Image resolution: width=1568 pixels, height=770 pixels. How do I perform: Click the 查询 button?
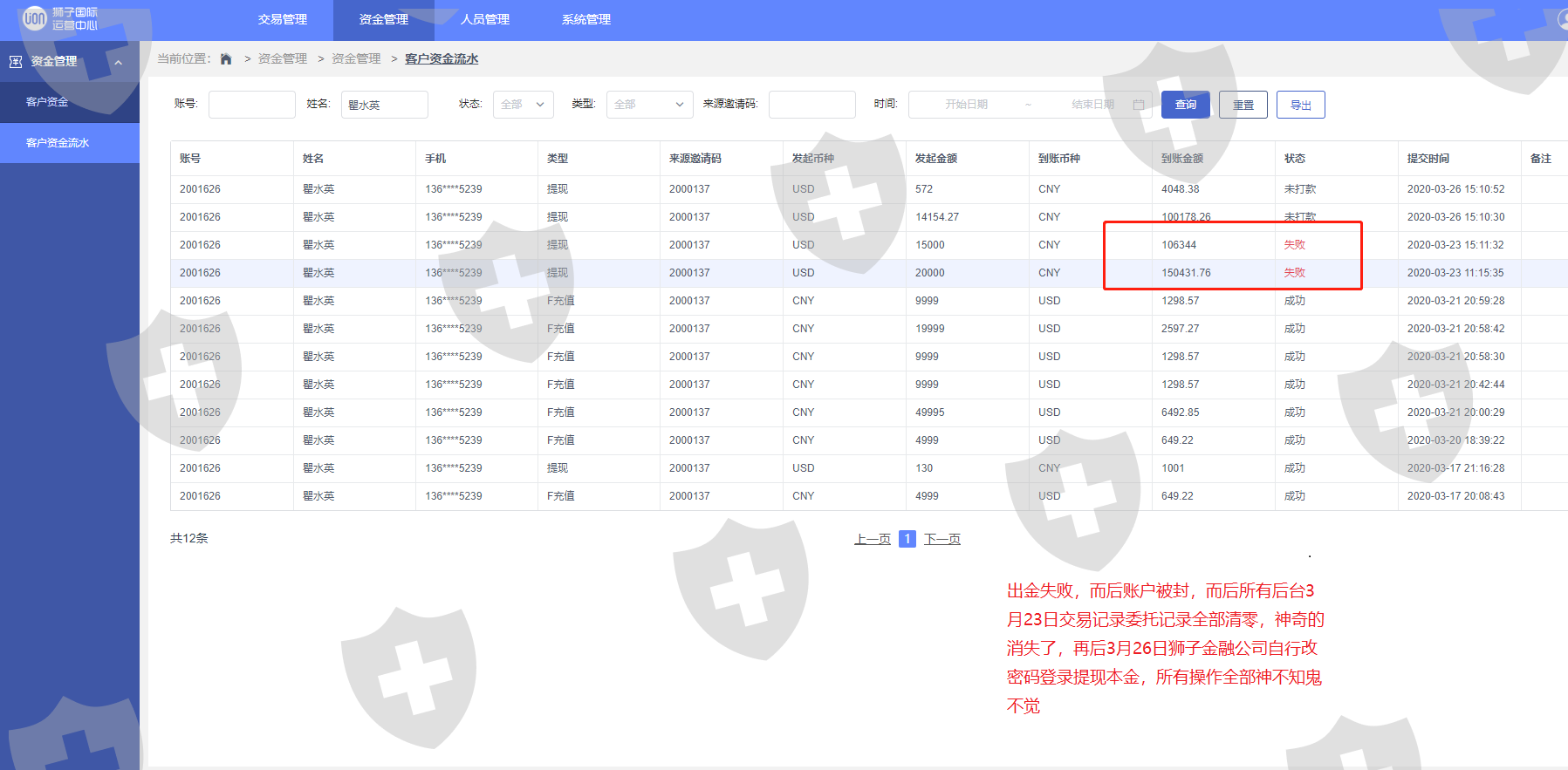[x=1186, y=105]
